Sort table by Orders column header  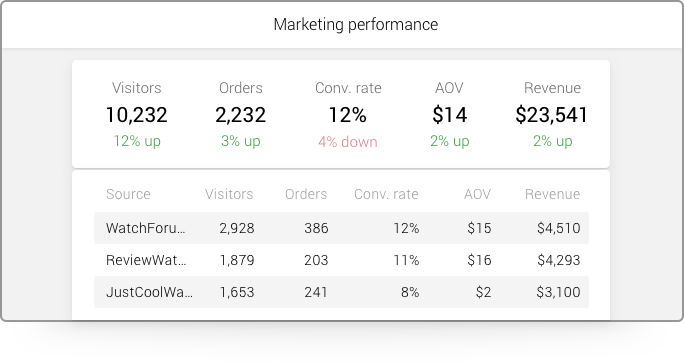[306, 194]
